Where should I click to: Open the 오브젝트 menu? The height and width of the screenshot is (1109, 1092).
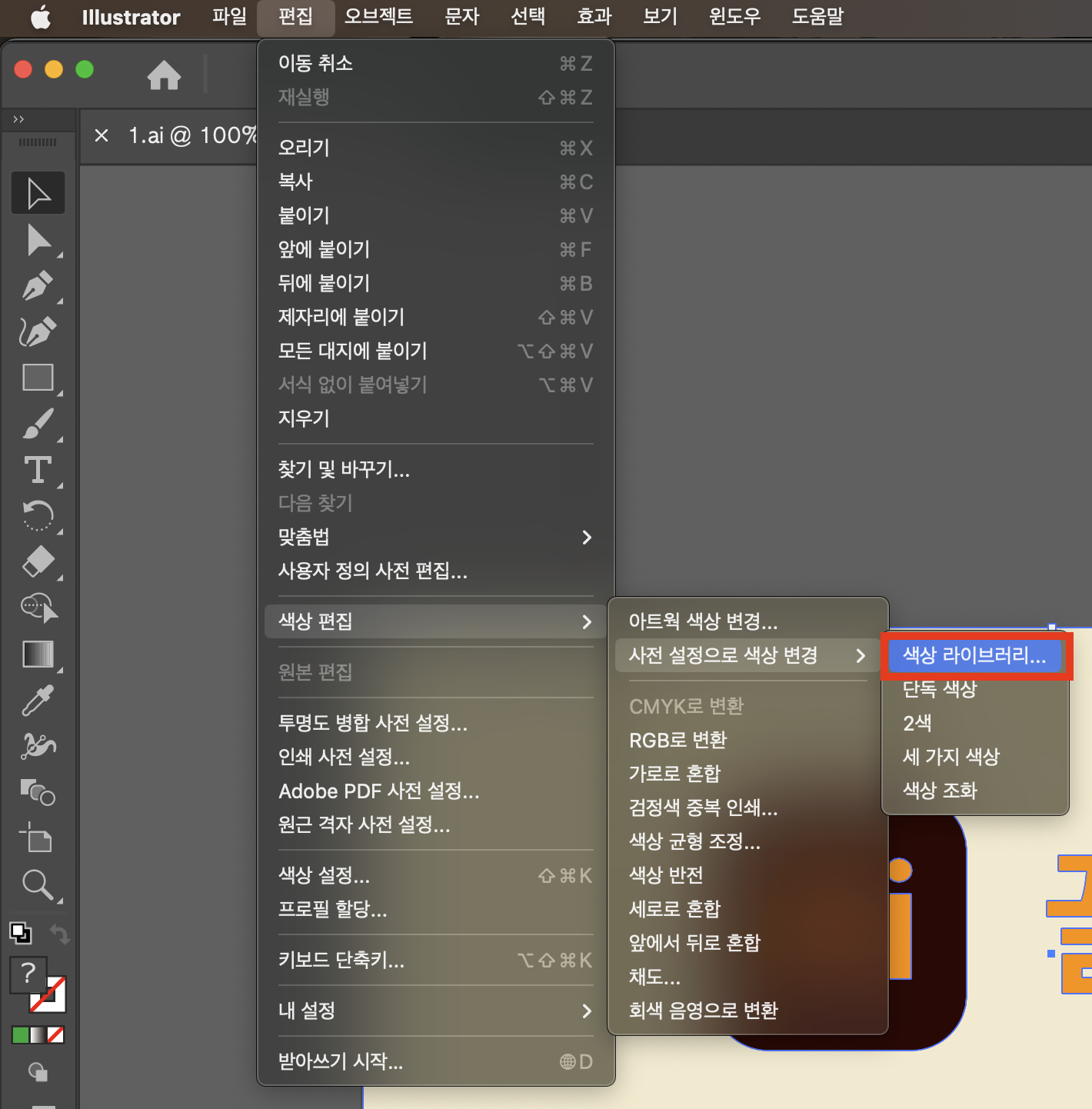[x=378, y=17]
